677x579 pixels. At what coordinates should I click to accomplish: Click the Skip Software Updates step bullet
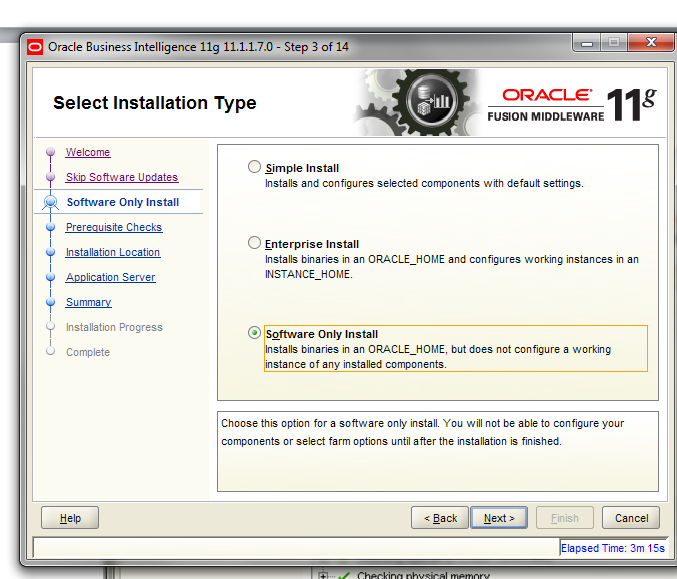point(51,177)
